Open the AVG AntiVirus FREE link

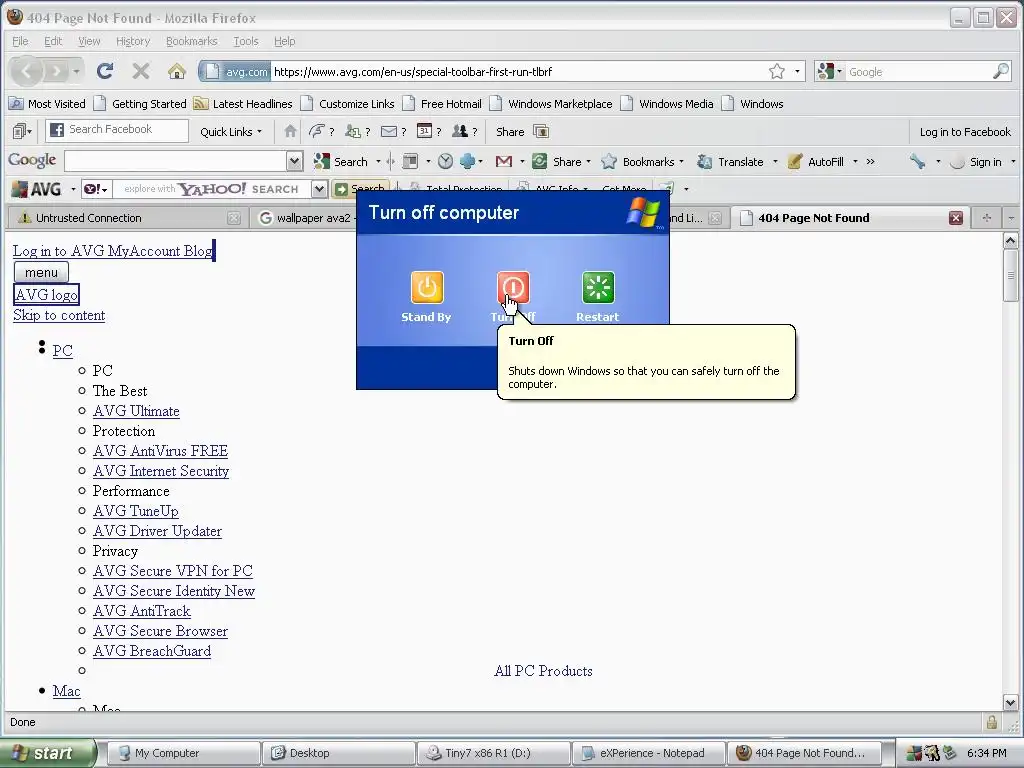(160, 451)
